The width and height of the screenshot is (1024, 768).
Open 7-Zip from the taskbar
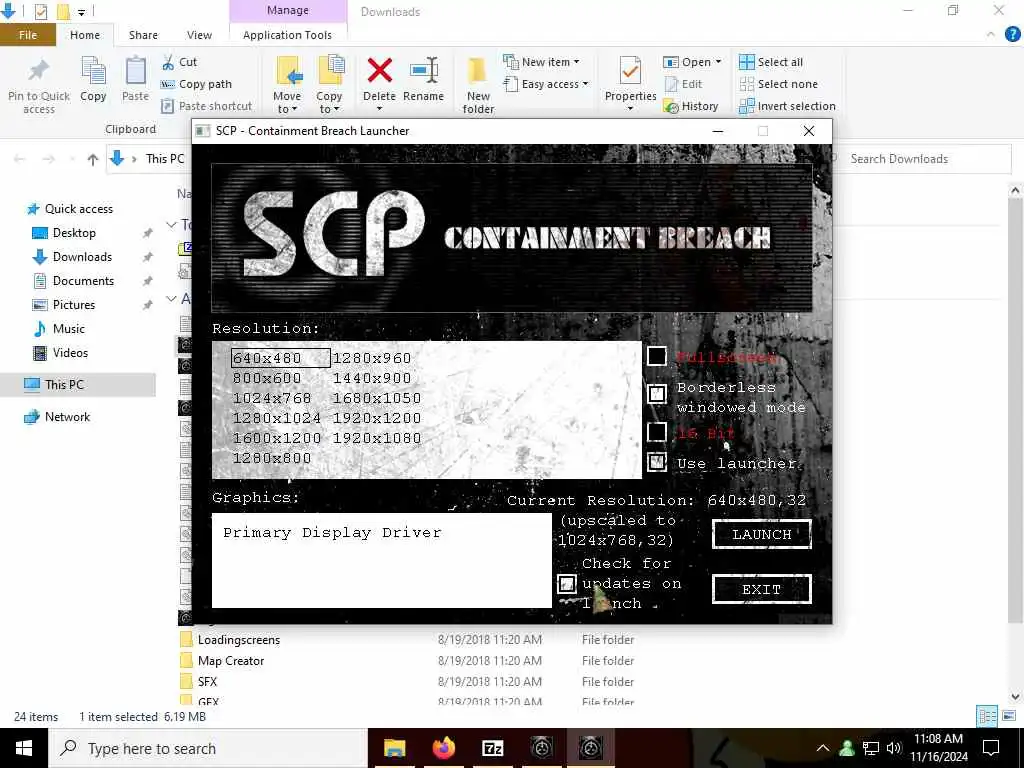(x=492, y=748)
